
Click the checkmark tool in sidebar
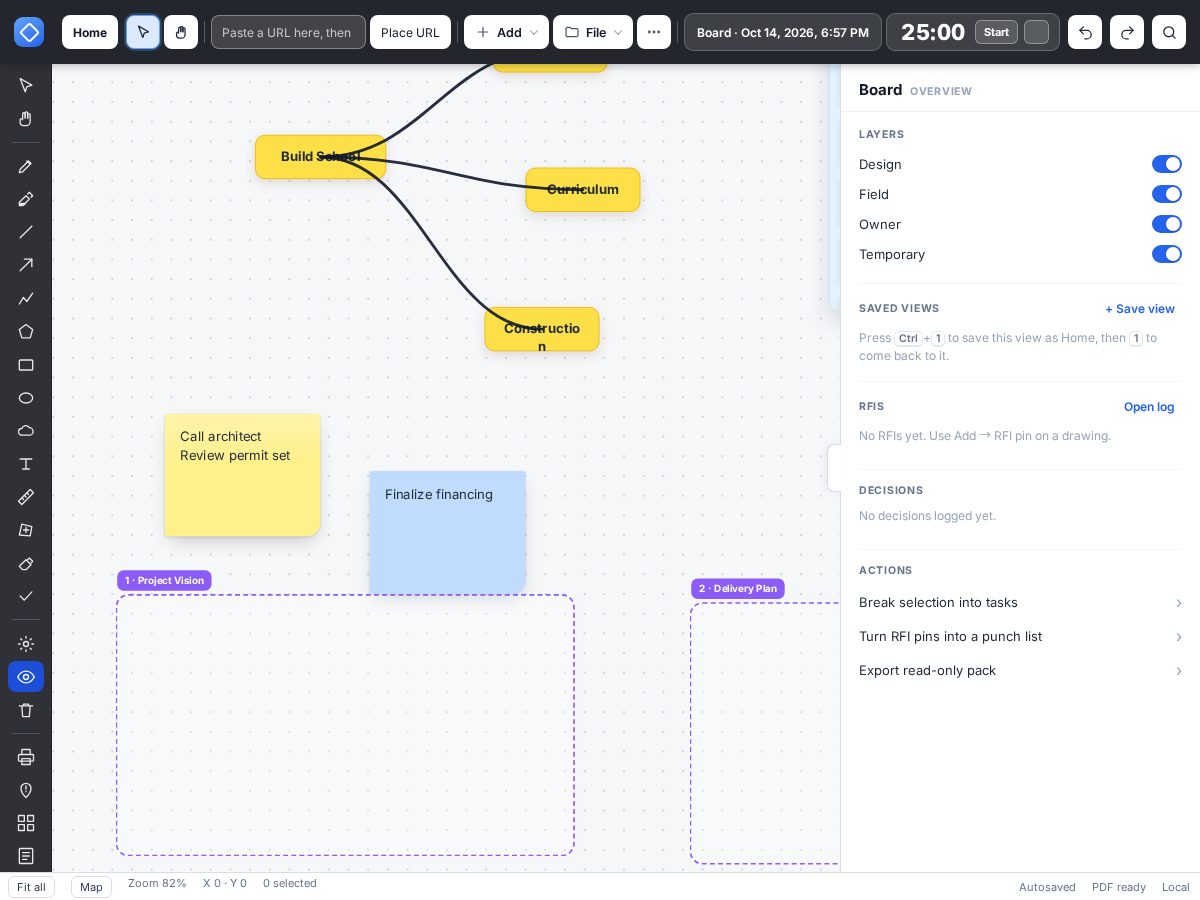click(x=26, y=596)
